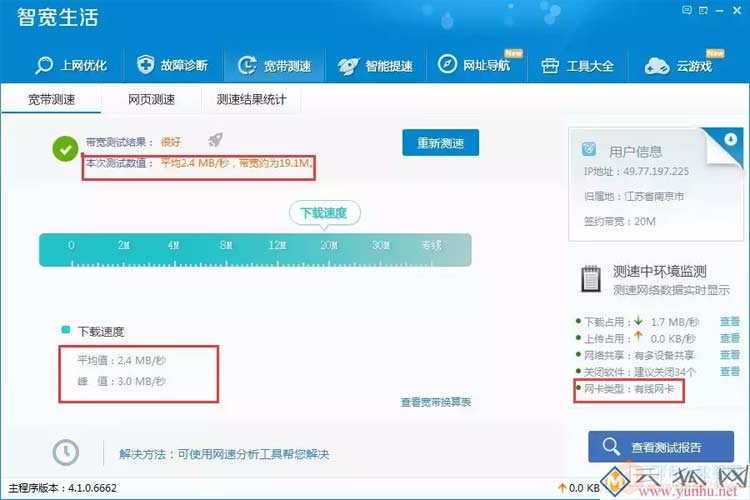Click the 归属地：江苏省南京市 text
750x500 pixels.
click(x=634, y=197)
